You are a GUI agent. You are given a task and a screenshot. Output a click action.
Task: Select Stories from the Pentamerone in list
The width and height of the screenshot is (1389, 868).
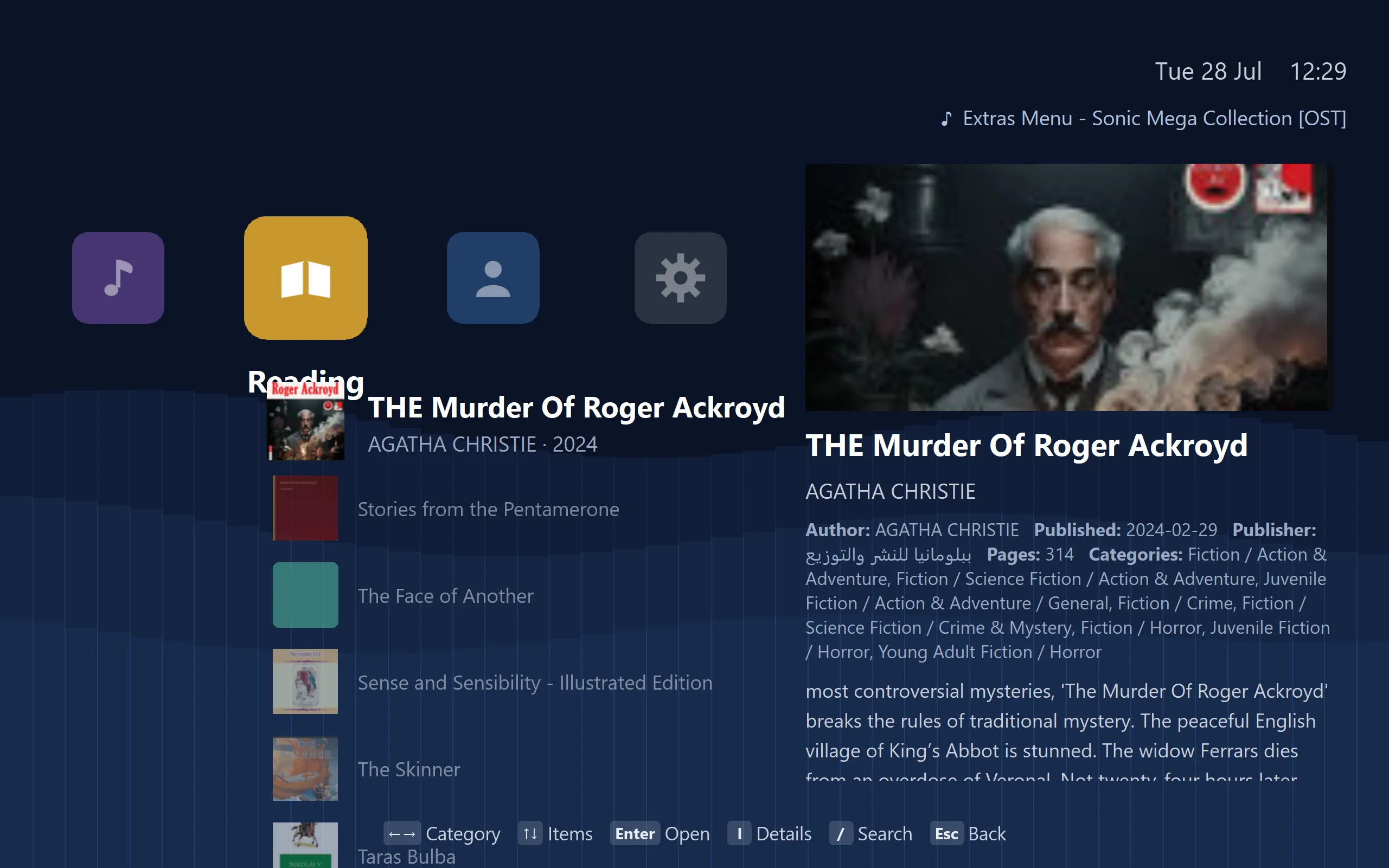point(488,509)
